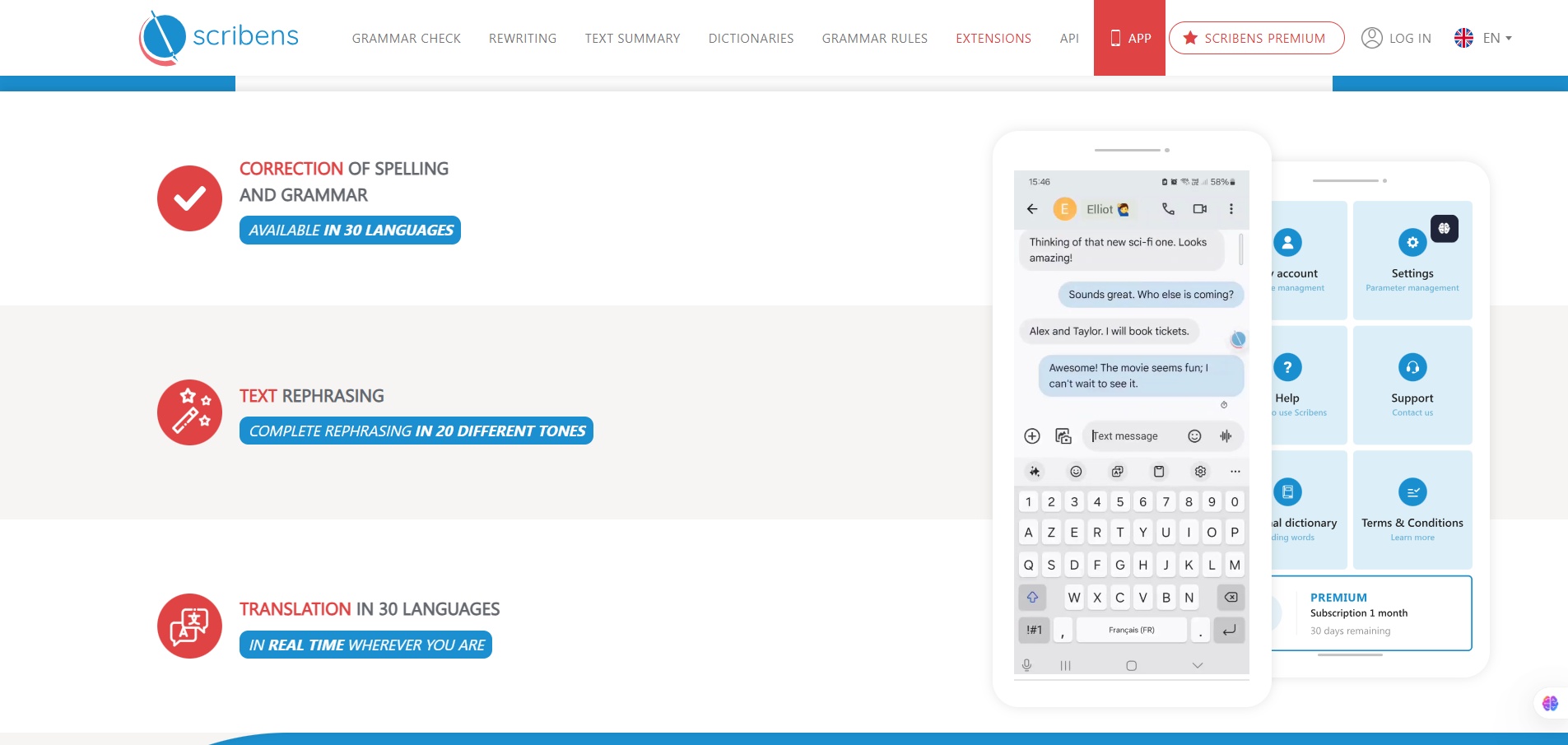Click the red App button
The image size is (1568, 745).
pos(1129,38)
